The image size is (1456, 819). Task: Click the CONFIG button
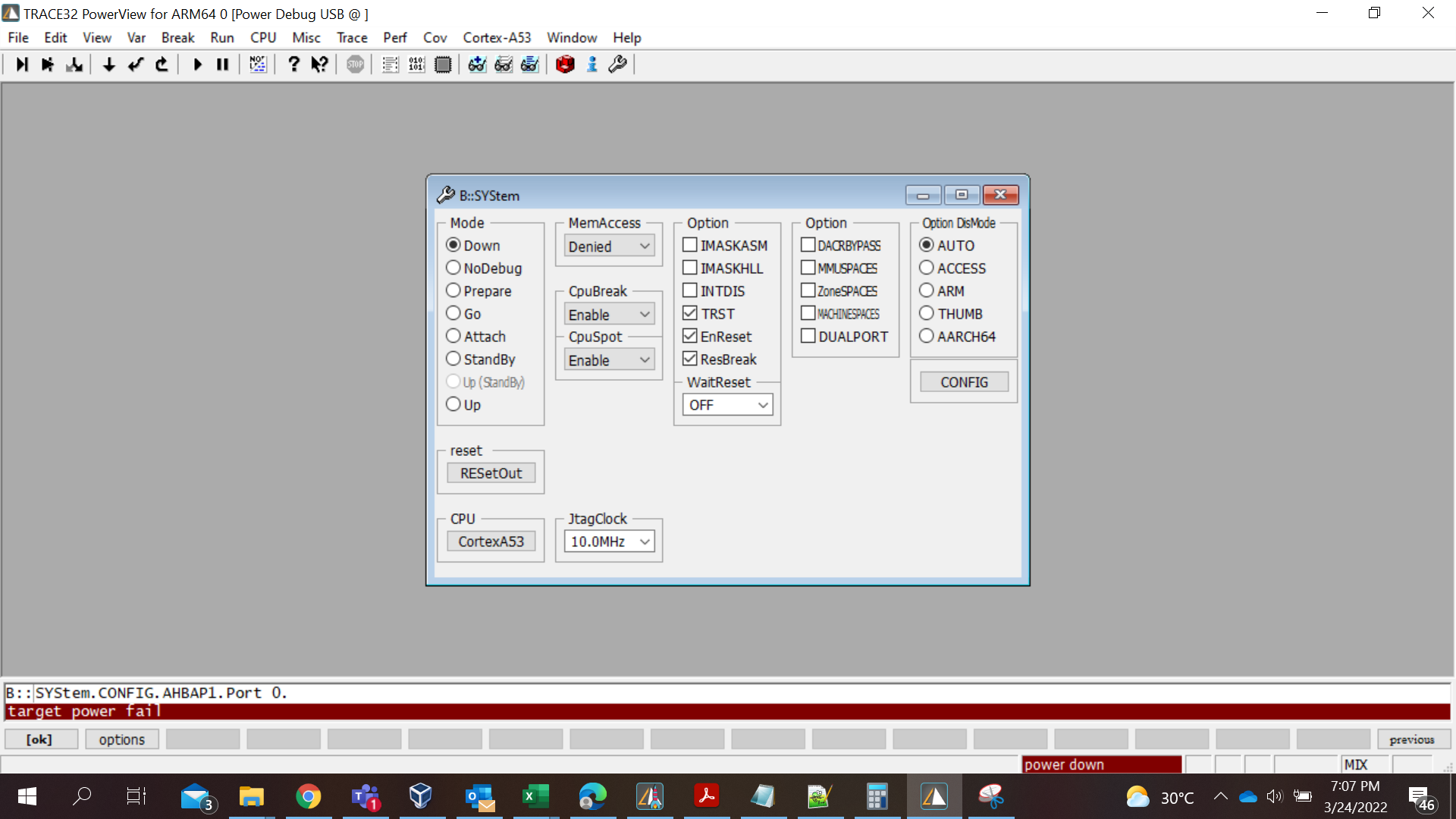pos(964,382)
